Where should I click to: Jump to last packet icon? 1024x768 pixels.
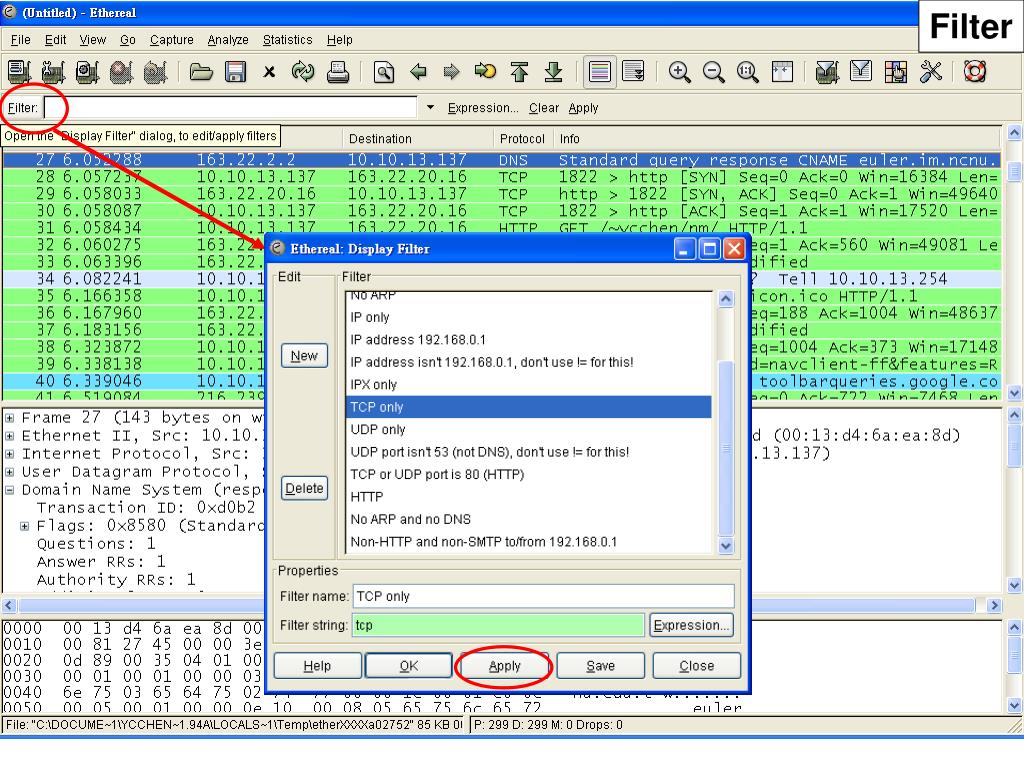pyautogui.click(x=553, y=71)
